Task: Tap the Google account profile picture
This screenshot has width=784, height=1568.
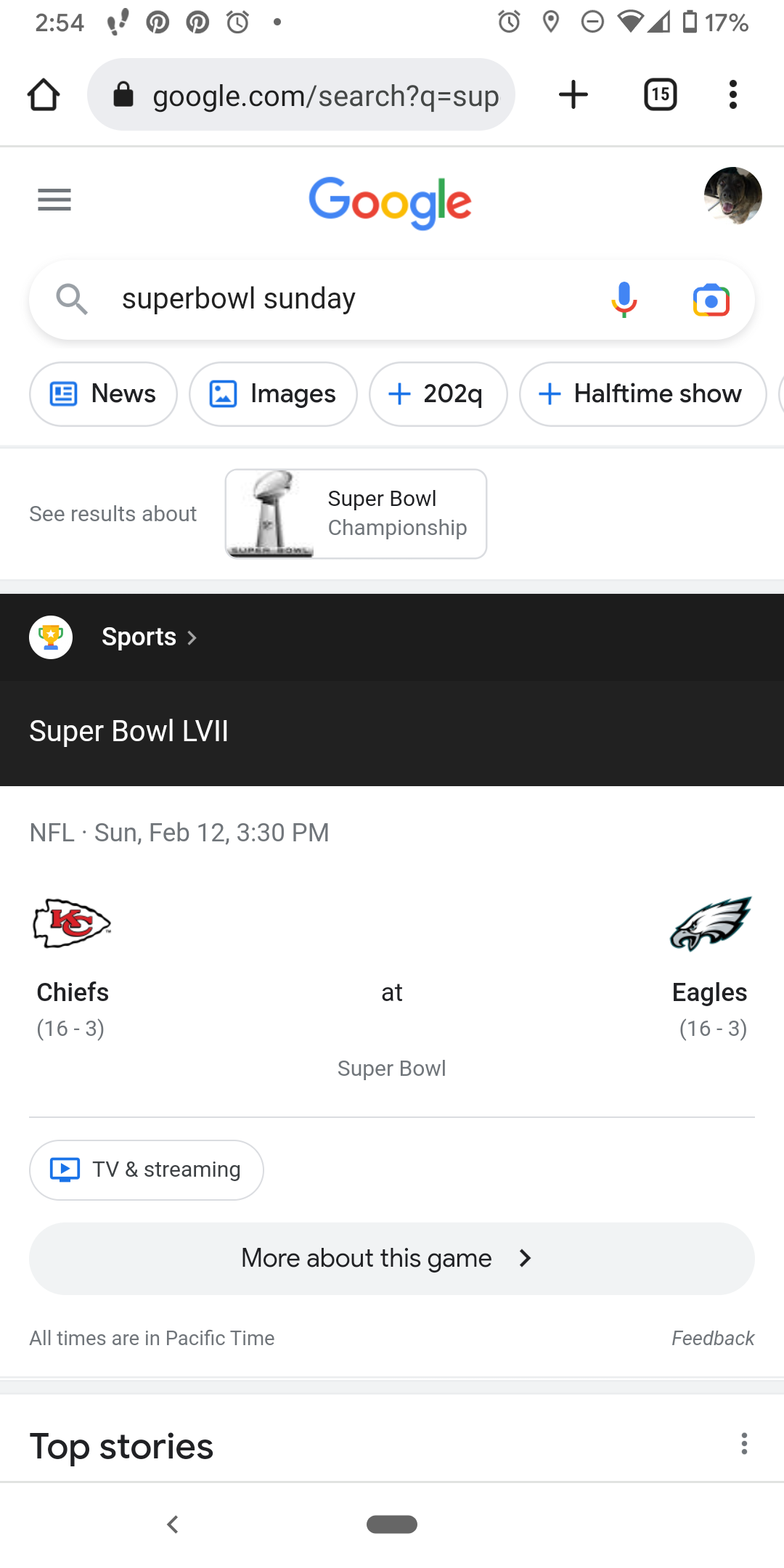Action: 732,196
